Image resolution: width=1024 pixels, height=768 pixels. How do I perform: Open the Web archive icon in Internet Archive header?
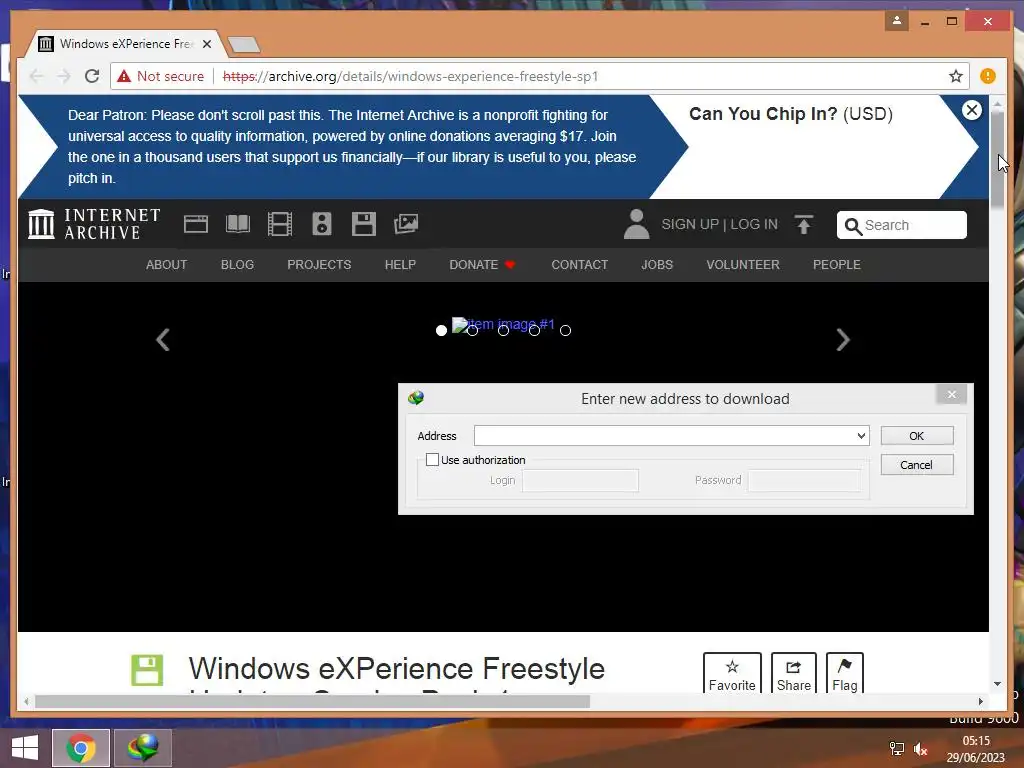(x=195, y=224)
